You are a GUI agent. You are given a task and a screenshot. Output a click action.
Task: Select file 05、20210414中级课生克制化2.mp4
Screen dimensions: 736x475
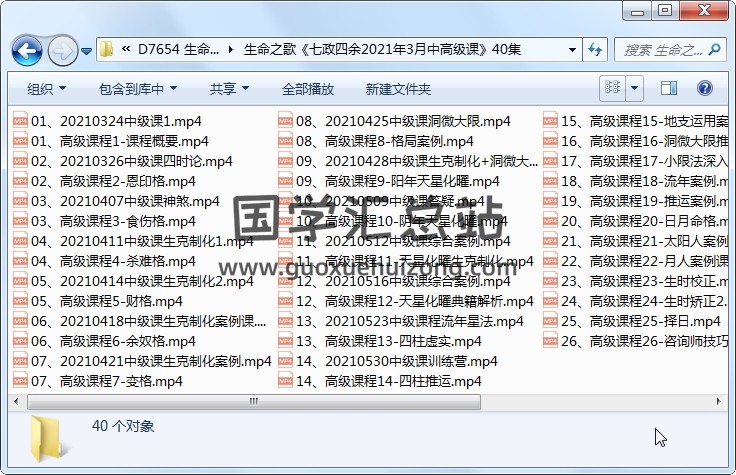(133, 281)
